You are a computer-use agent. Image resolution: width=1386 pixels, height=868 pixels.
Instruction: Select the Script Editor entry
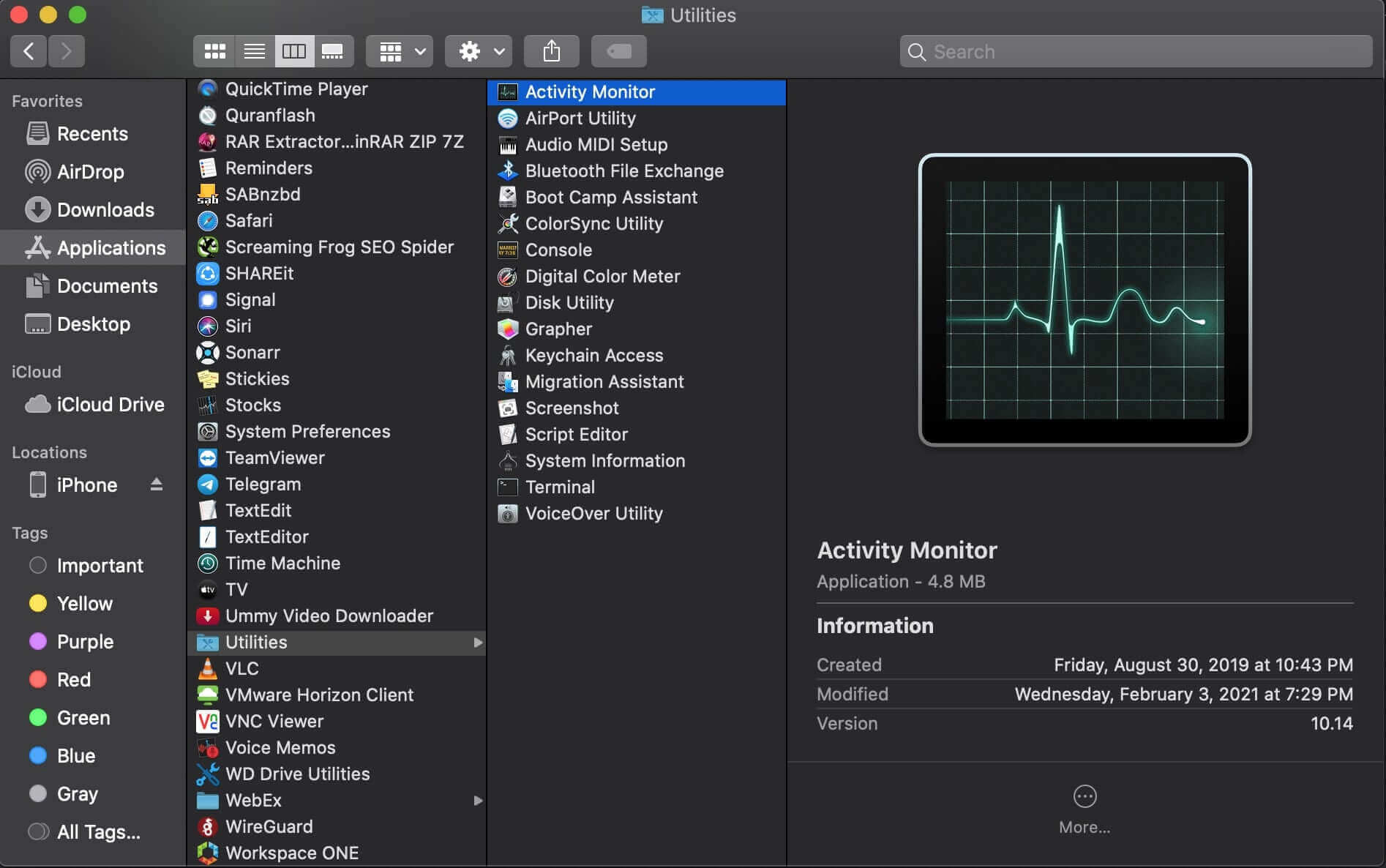click(637, 435)
